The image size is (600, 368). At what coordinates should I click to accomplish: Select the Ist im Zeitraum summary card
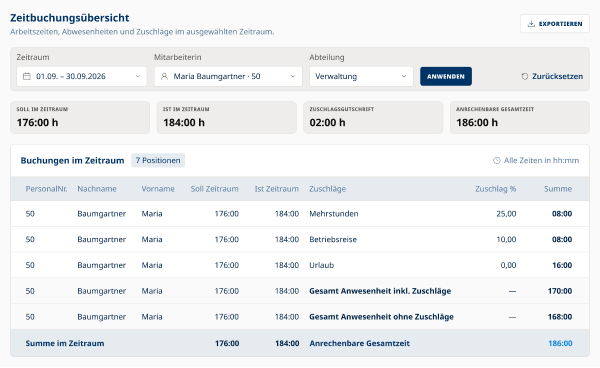pos(227,117)
